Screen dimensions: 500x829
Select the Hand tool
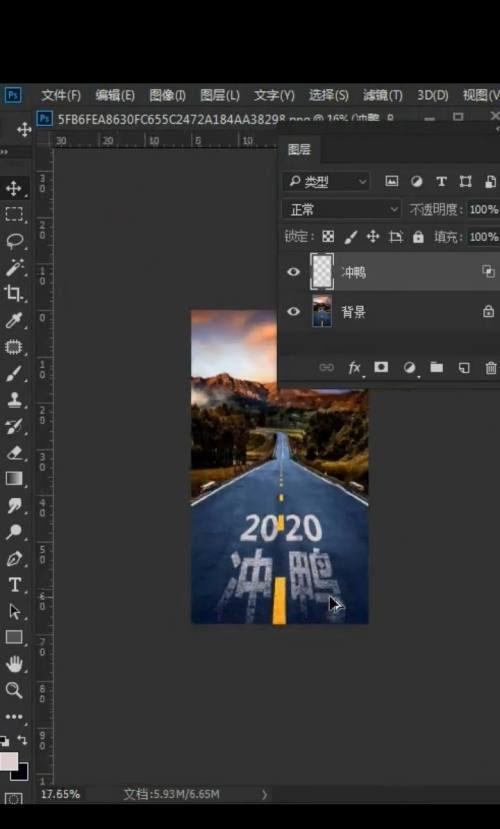(14, 664)
